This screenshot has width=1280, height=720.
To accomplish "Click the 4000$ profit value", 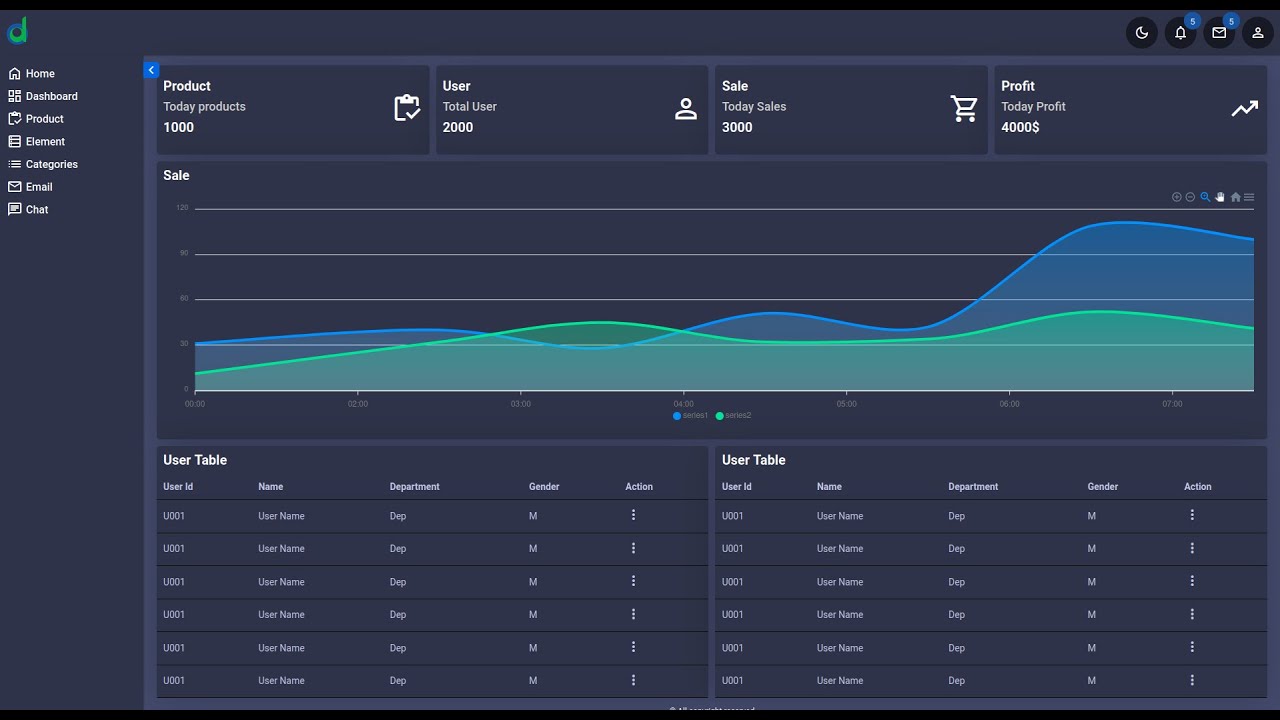I will [x=1021, y=127].
